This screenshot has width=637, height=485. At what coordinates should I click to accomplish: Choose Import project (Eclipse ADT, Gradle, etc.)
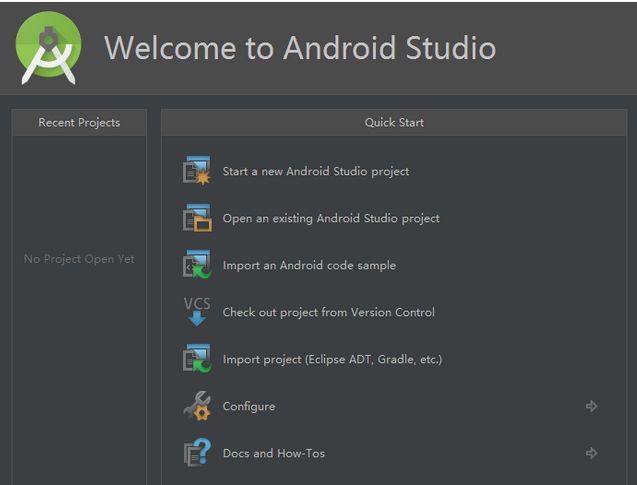[x=332, y=359]
